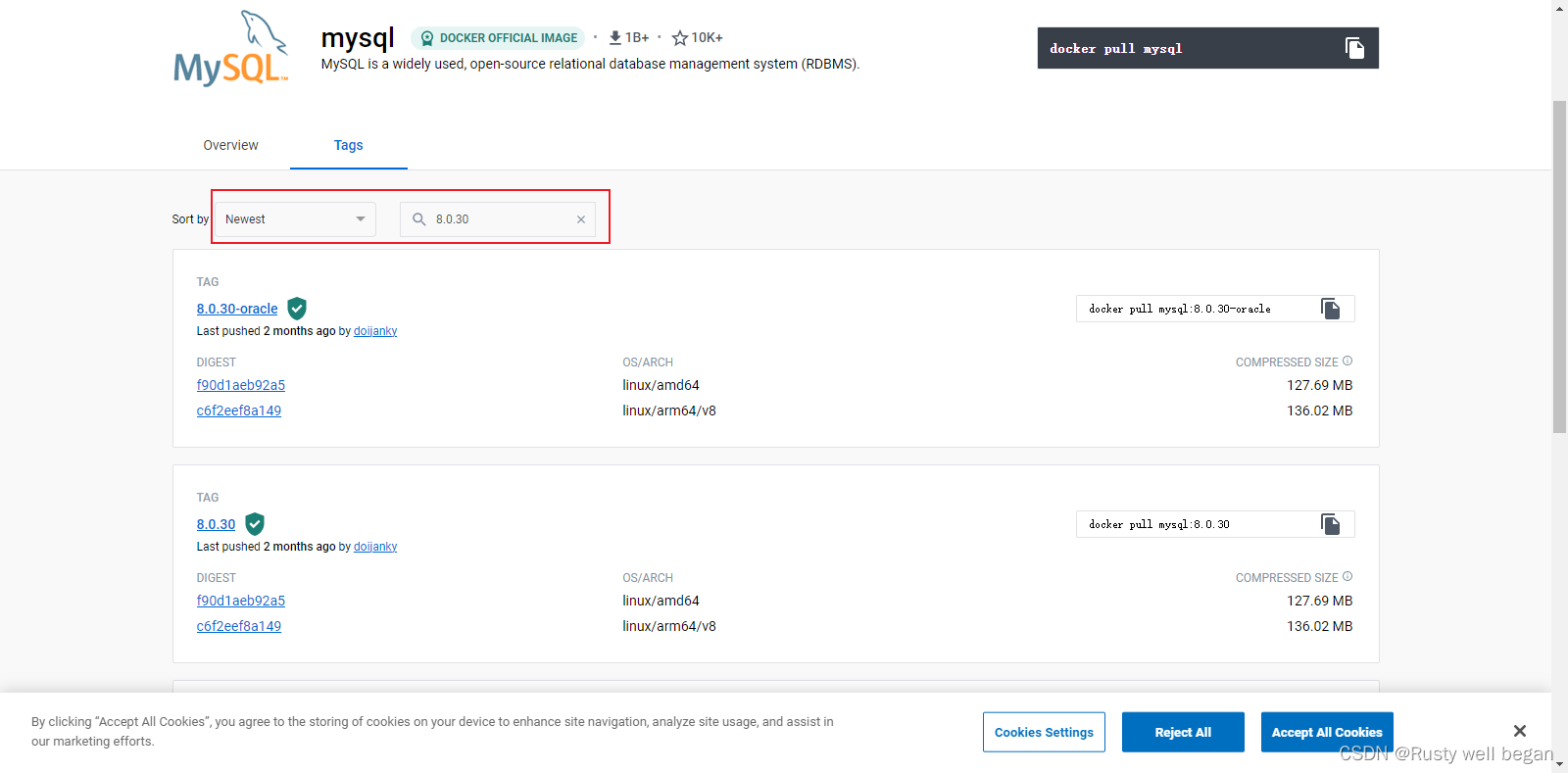
Task: Select the Tags tab
Action: [348, 145]
